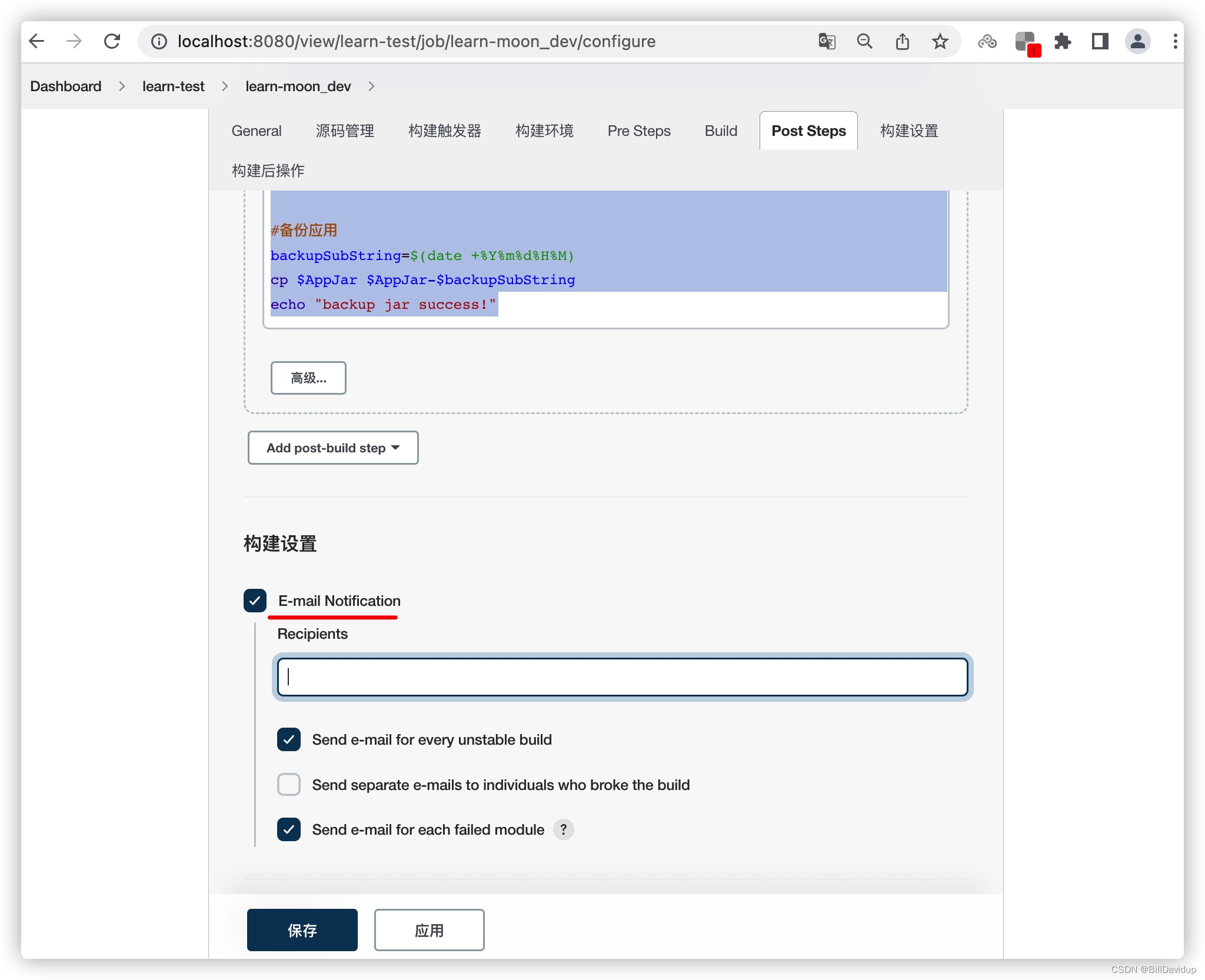
Task: Click the 高级... advanced button
Action: click(308, 378)
